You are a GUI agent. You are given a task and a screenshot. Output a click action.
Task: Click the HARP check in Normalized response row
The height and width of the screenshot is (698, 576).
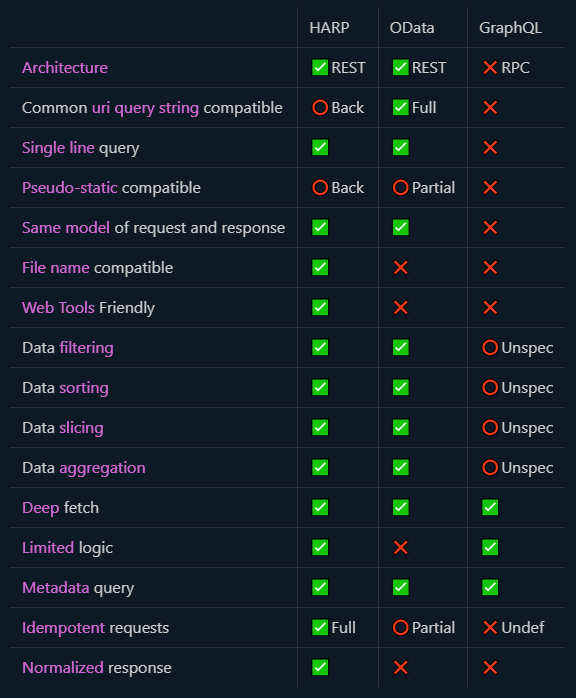[x=320, y=668]
